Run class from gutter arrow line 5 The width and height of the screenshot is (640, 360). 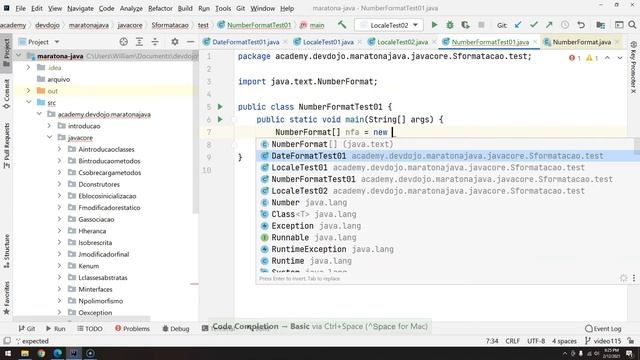tap(220, 107)
